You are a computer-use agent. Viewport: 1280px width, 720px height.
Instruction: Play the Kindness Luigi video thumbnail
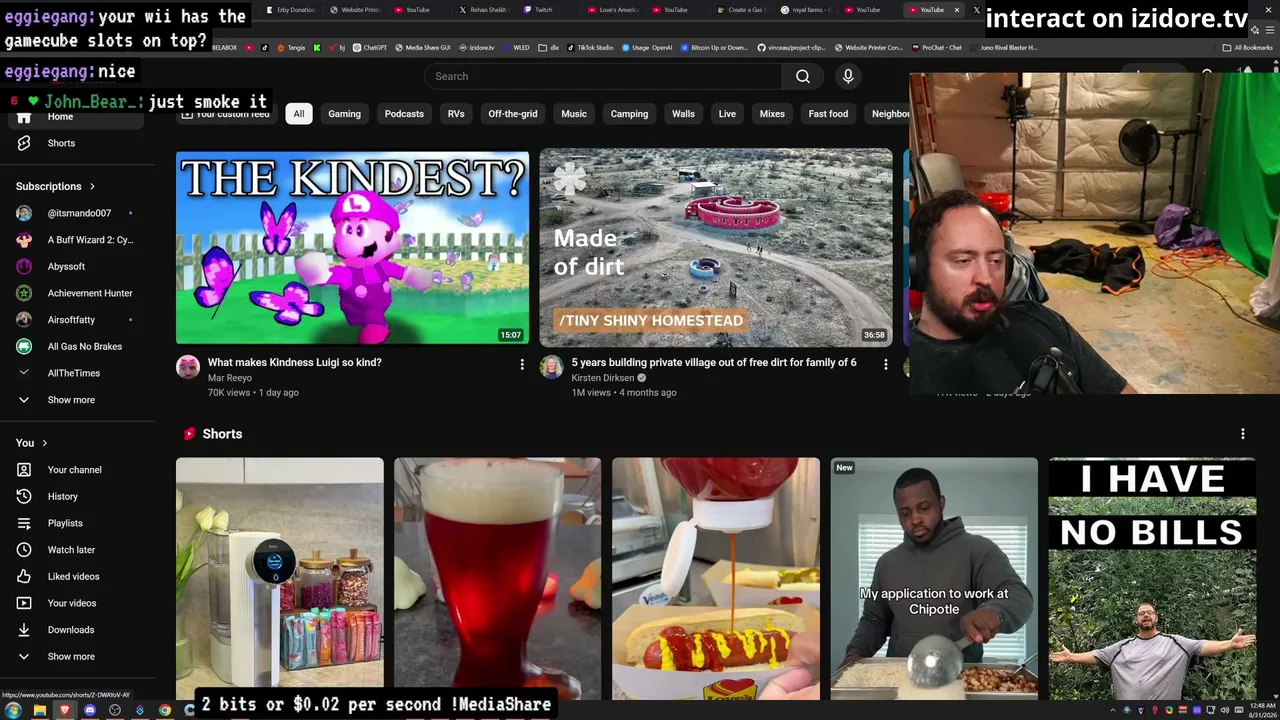coord(352,247)
